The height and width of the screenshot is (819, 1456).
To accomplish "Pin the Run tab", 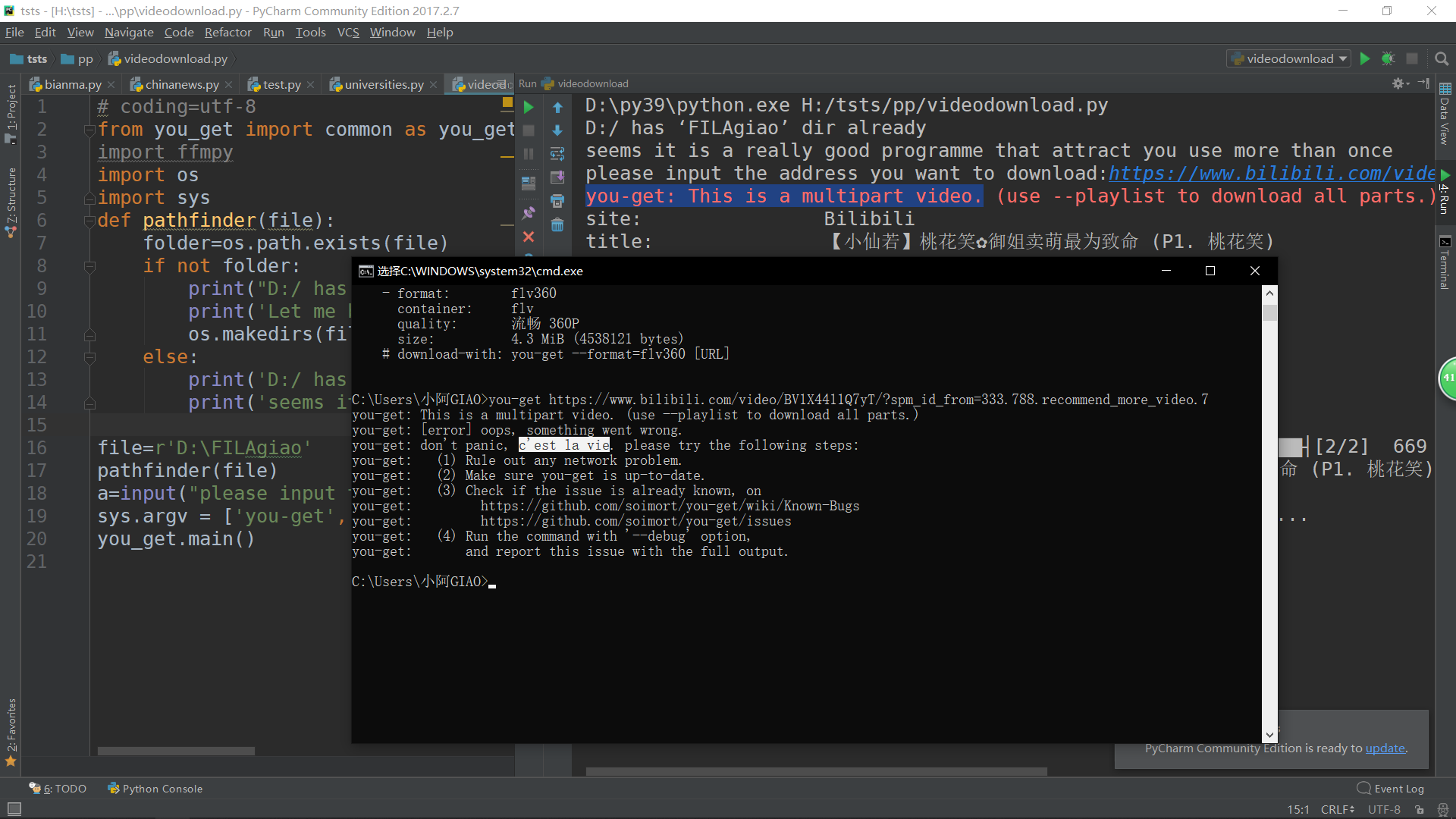I will pos(529,213).
